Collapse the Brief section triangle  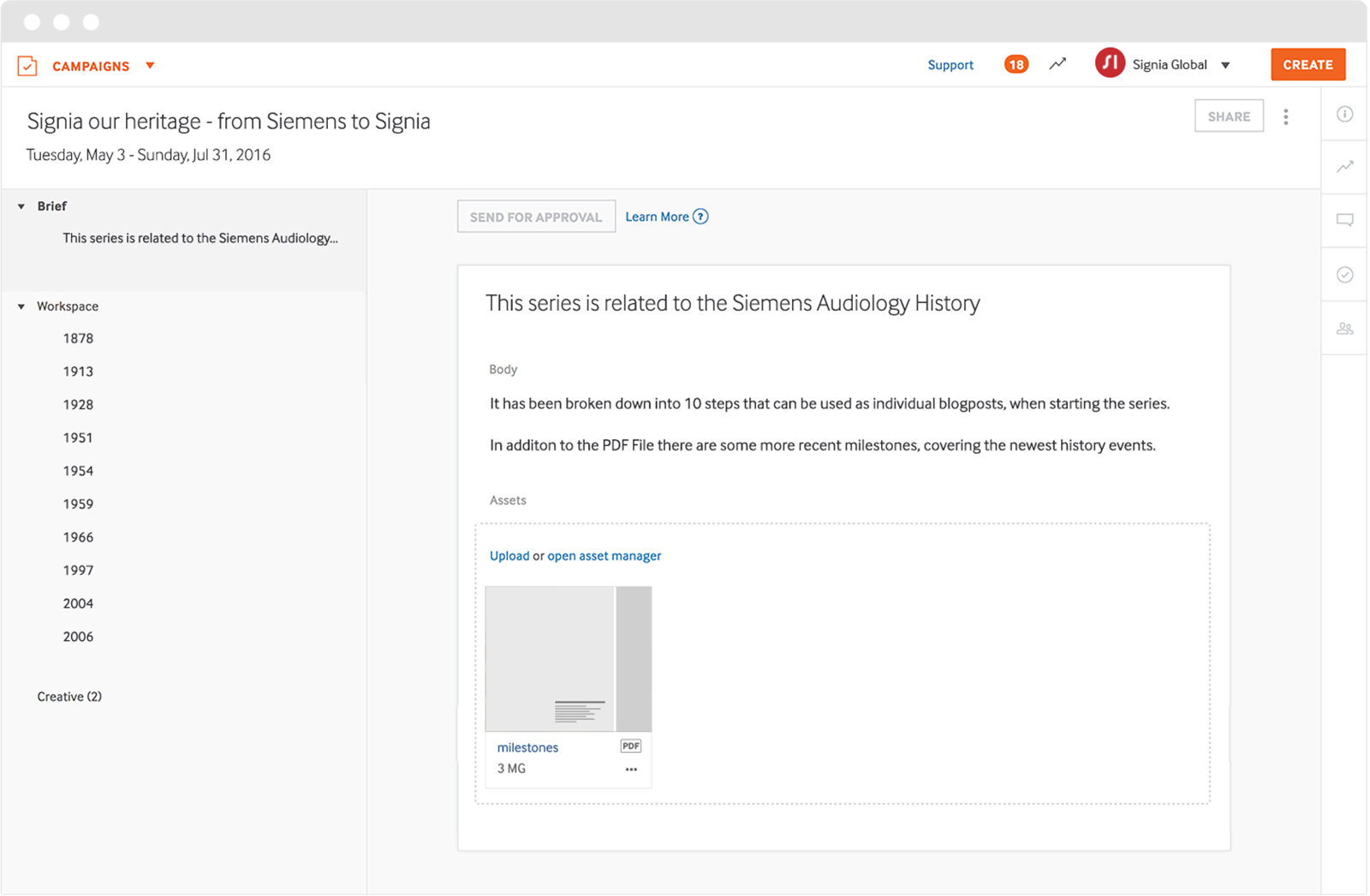21,206
